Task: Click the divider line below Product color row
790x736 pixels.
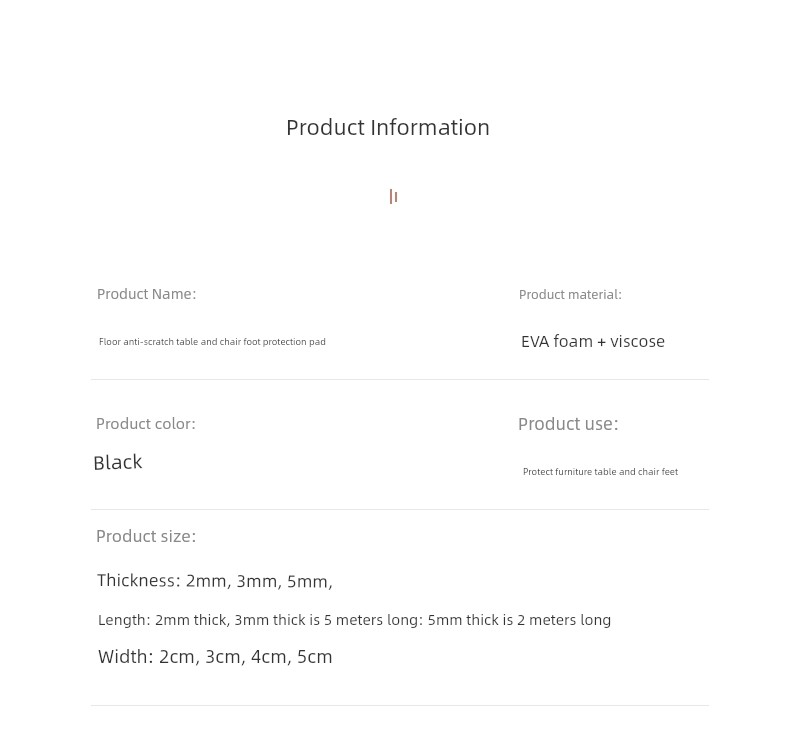Action: click(400, 509)
